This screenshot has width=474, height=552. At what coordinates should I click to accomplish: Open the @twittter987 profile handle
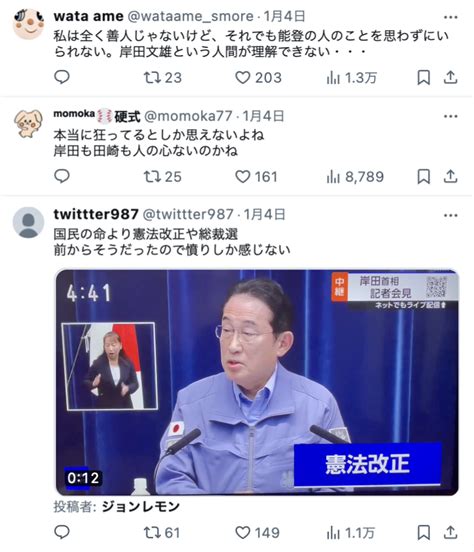pyautogui.click(x=188, y=214)
